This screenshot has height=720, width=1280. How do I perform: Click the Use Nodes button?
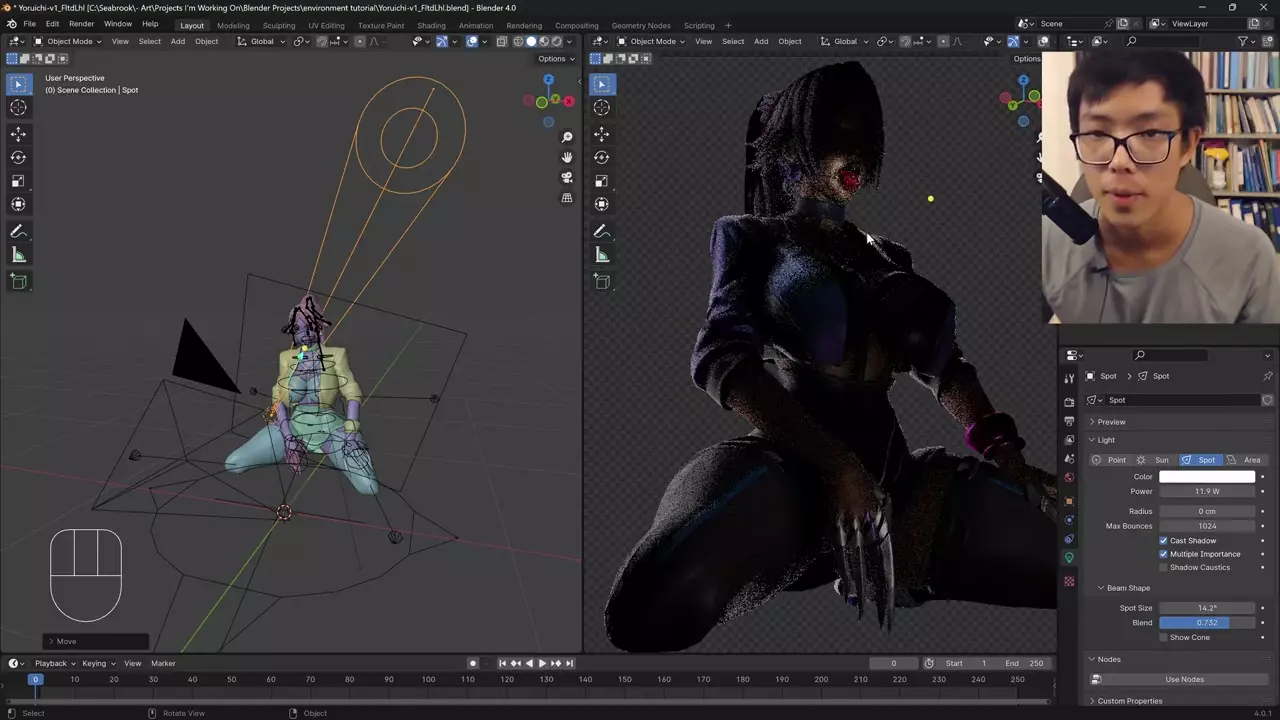point(1184,680)
